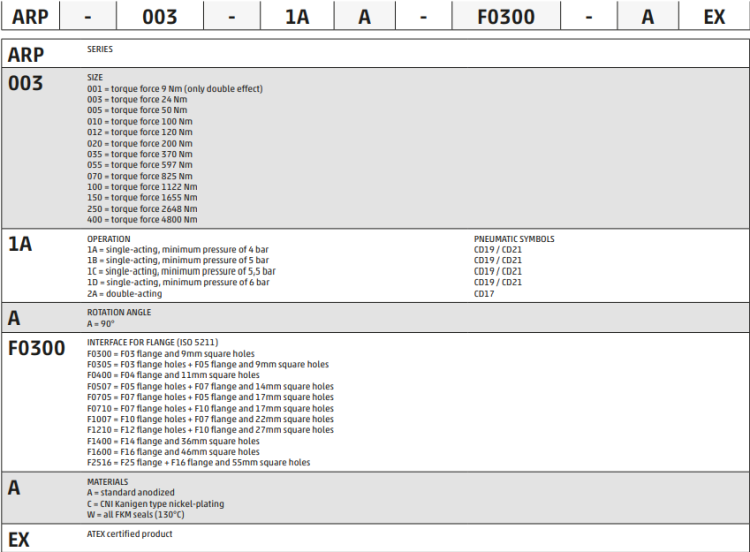Click the 'ATEX certified product' text
Screen dimensions: 750x552
[x=129, y=534]
